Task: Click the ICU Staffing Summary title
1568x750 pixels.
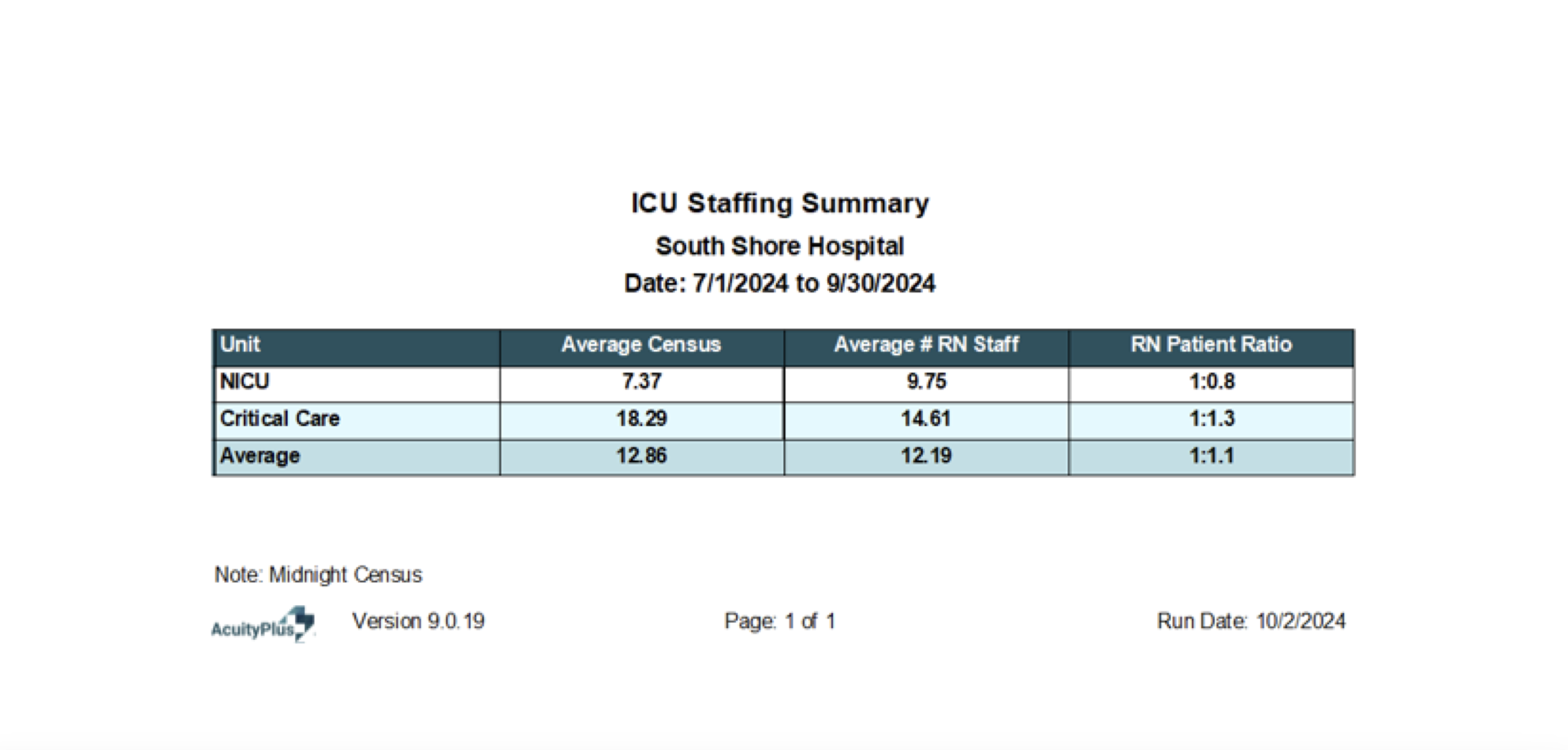Action: pos(780,203)
